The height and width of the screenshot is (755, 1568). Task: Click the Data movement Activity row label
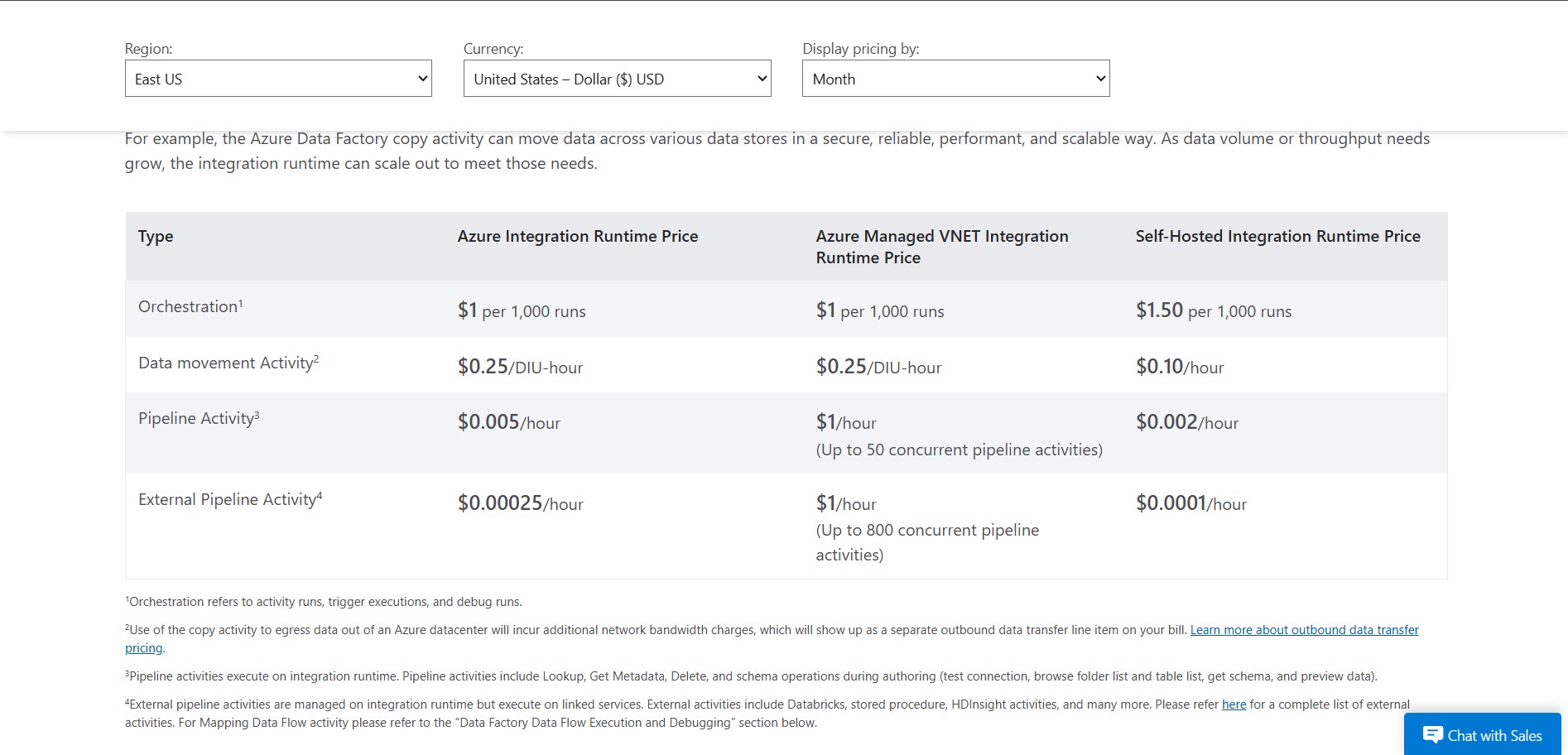[228, 363]
